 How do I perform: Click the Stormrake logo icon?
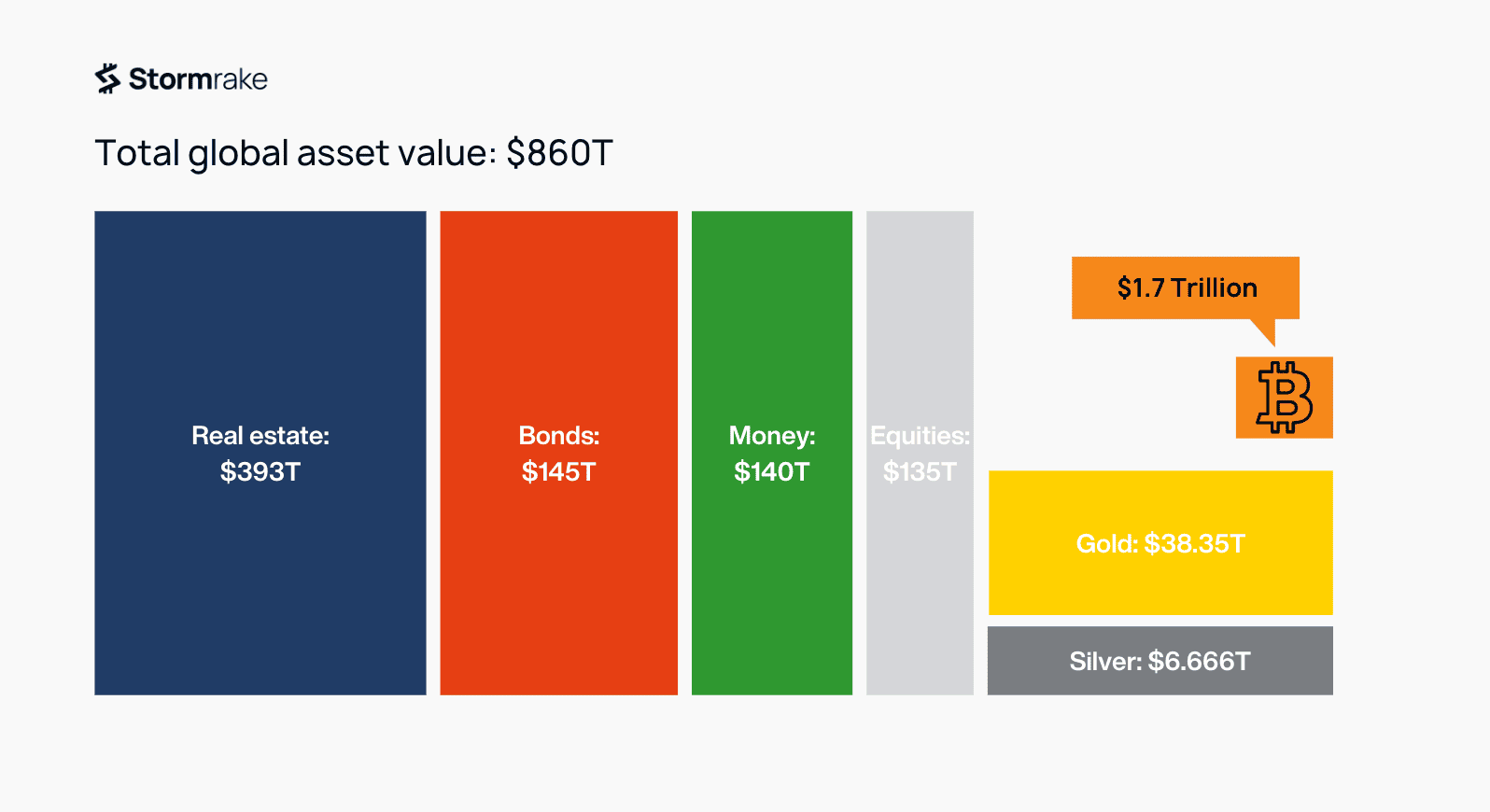tap(108, 79)
